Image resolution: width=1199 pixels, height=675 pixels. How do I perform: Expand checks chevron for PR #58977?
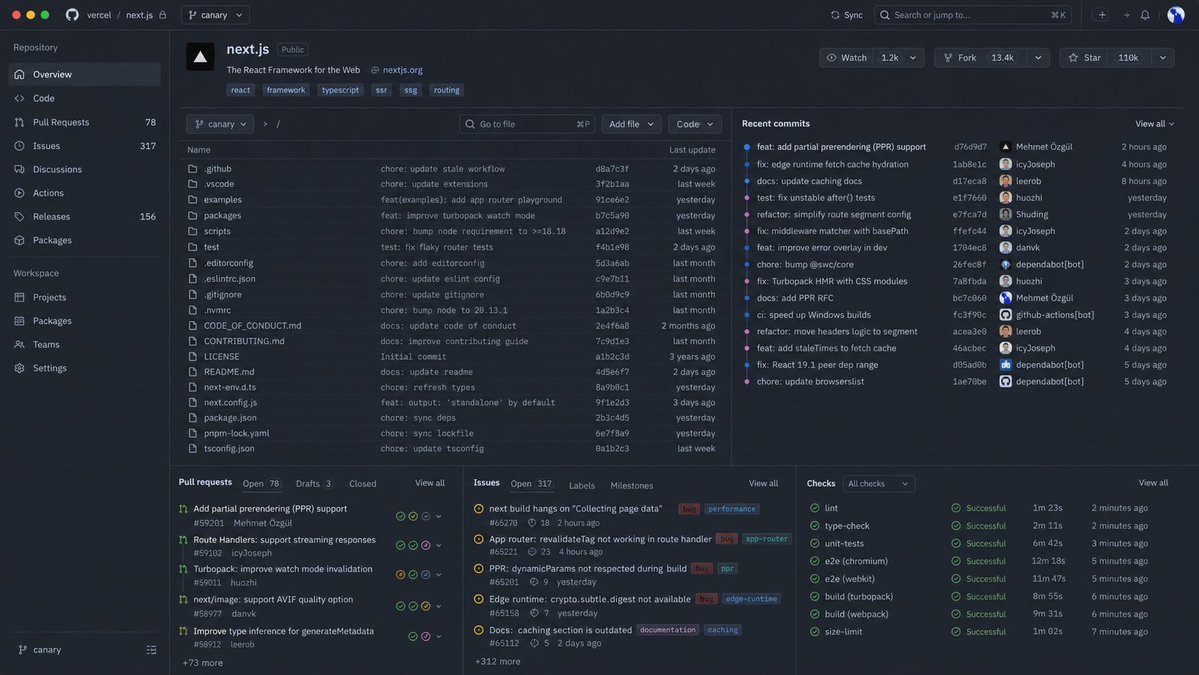click(x=438, y=606)
